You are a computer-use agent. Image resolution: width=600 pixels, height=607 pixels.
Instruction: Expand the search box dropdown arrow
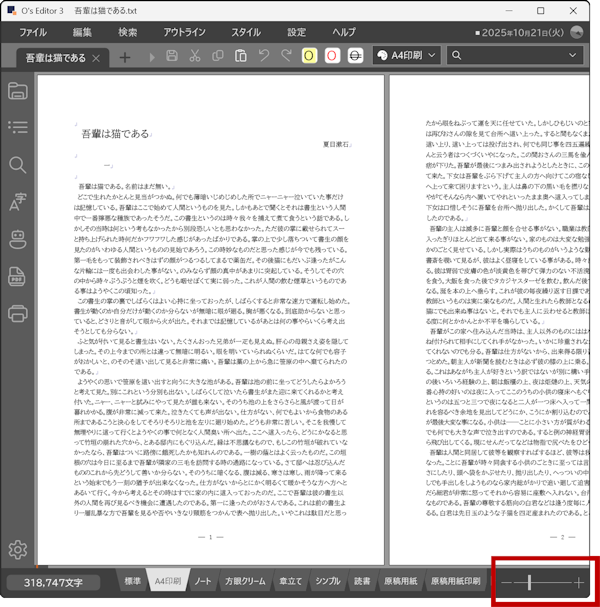586,57
